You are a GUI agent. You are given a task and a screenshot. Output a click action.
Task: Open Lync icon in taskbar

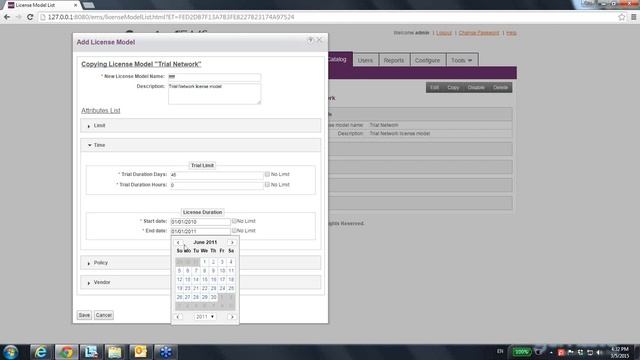[x=91, y=352]
